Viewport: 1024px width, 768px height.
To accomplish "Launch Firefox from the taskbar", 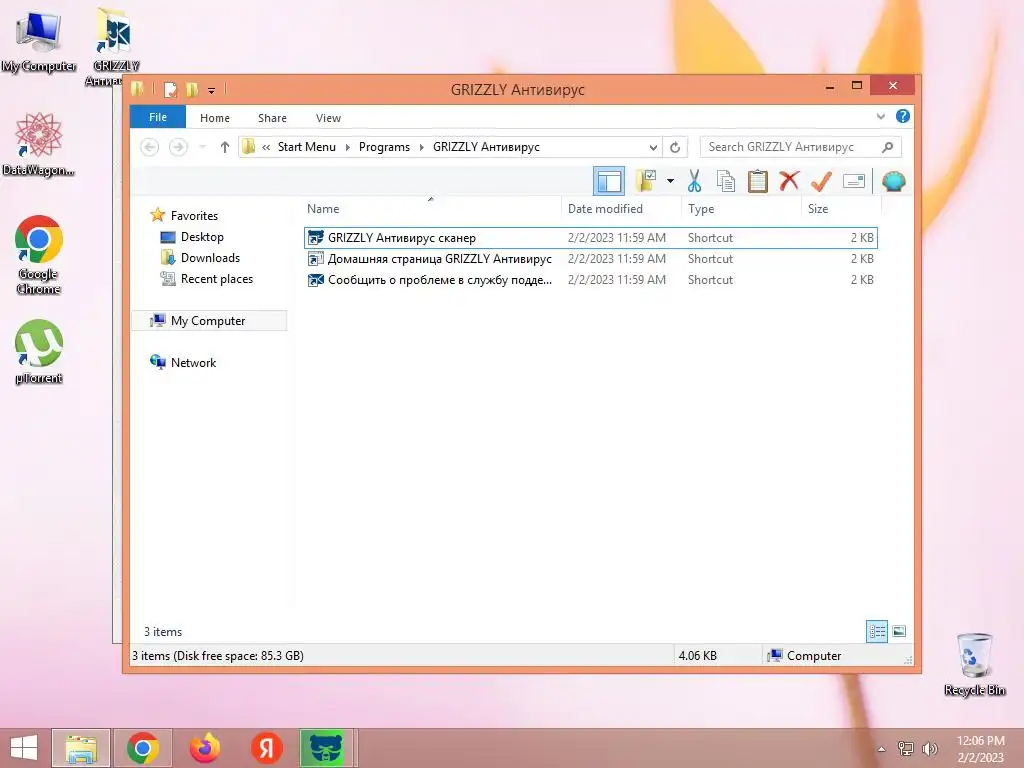I will point(204,748).
